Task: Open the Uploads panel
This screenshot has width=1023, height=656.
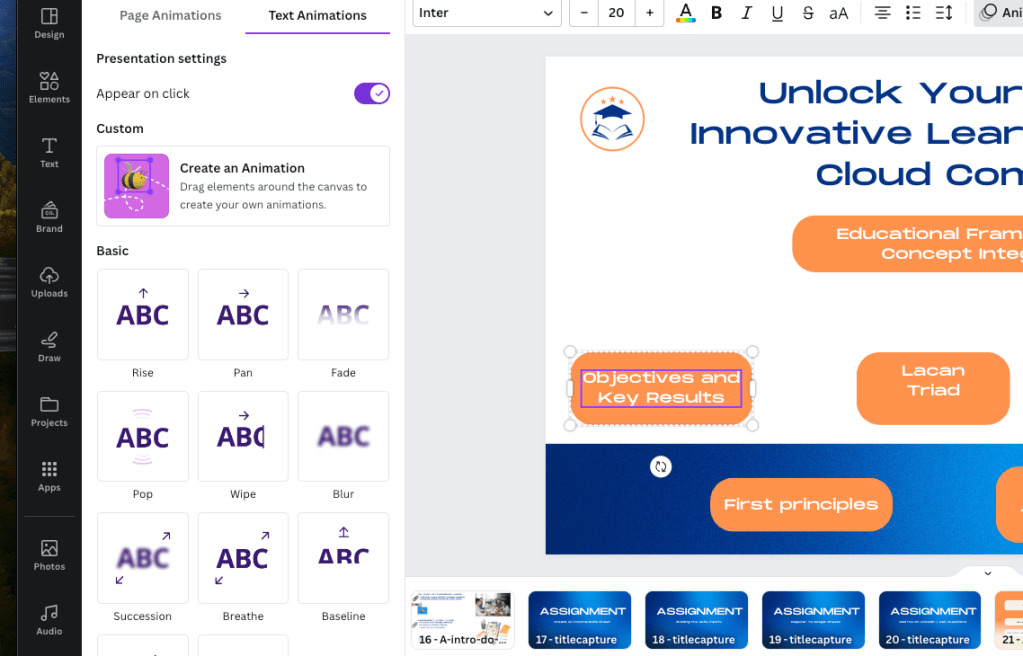Action: coord(49,282)
